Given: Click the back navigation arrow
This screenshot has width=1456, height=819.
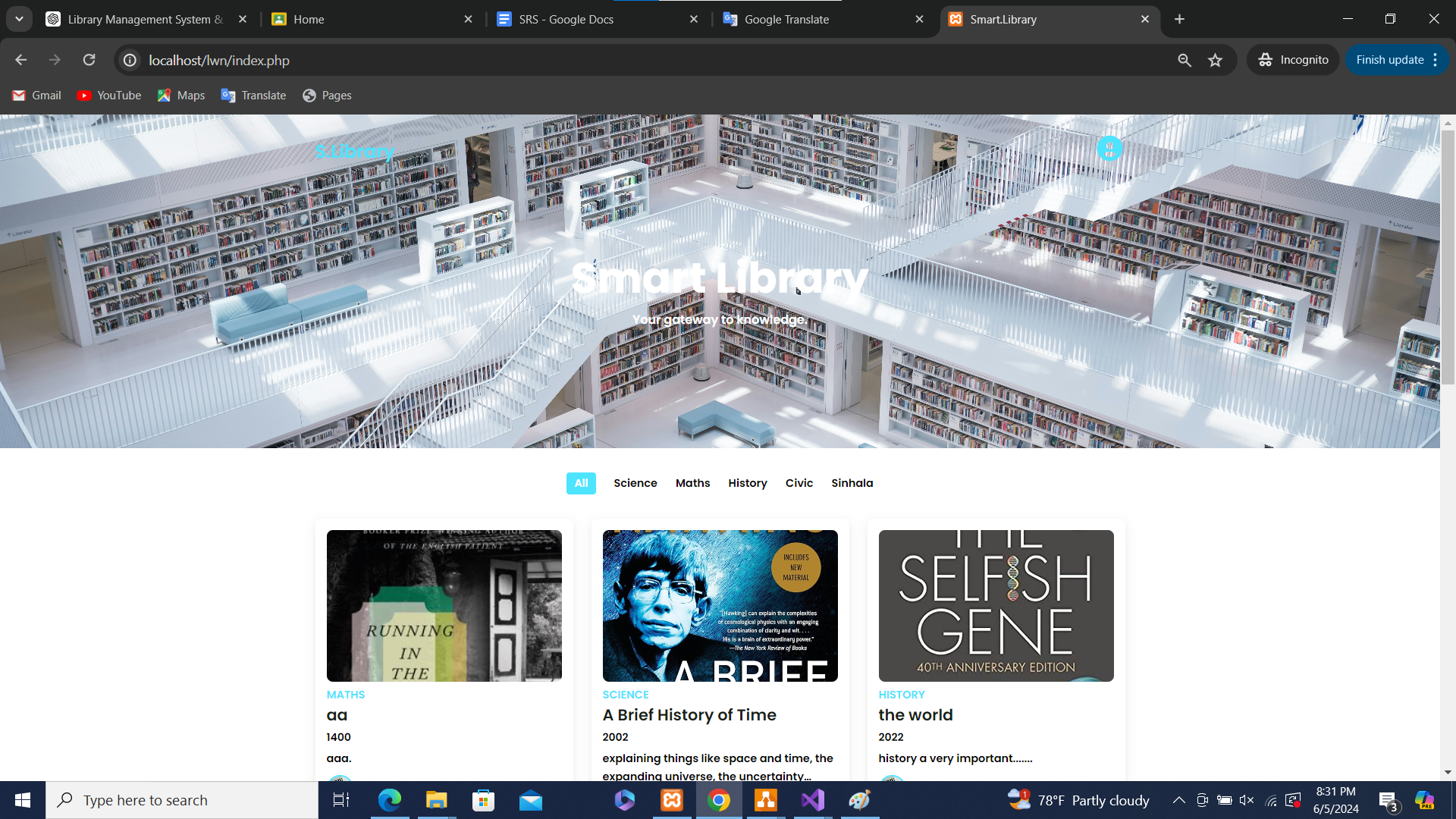Looking at the screenshot, I should click(20, 60).
